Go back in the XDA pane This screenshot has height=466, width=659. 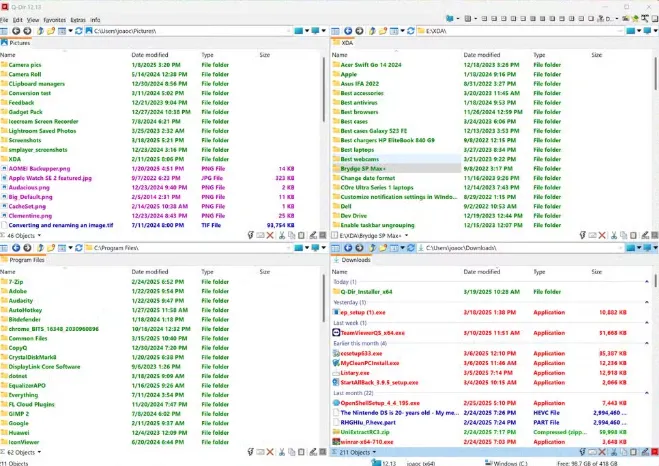(348, 31)
